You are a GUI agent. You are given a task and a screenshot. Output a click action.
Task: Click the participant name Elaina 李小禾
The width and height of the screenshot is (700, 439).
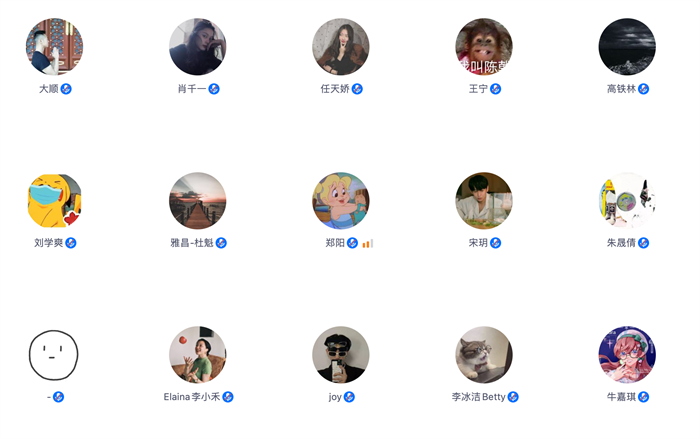point(192,397)
